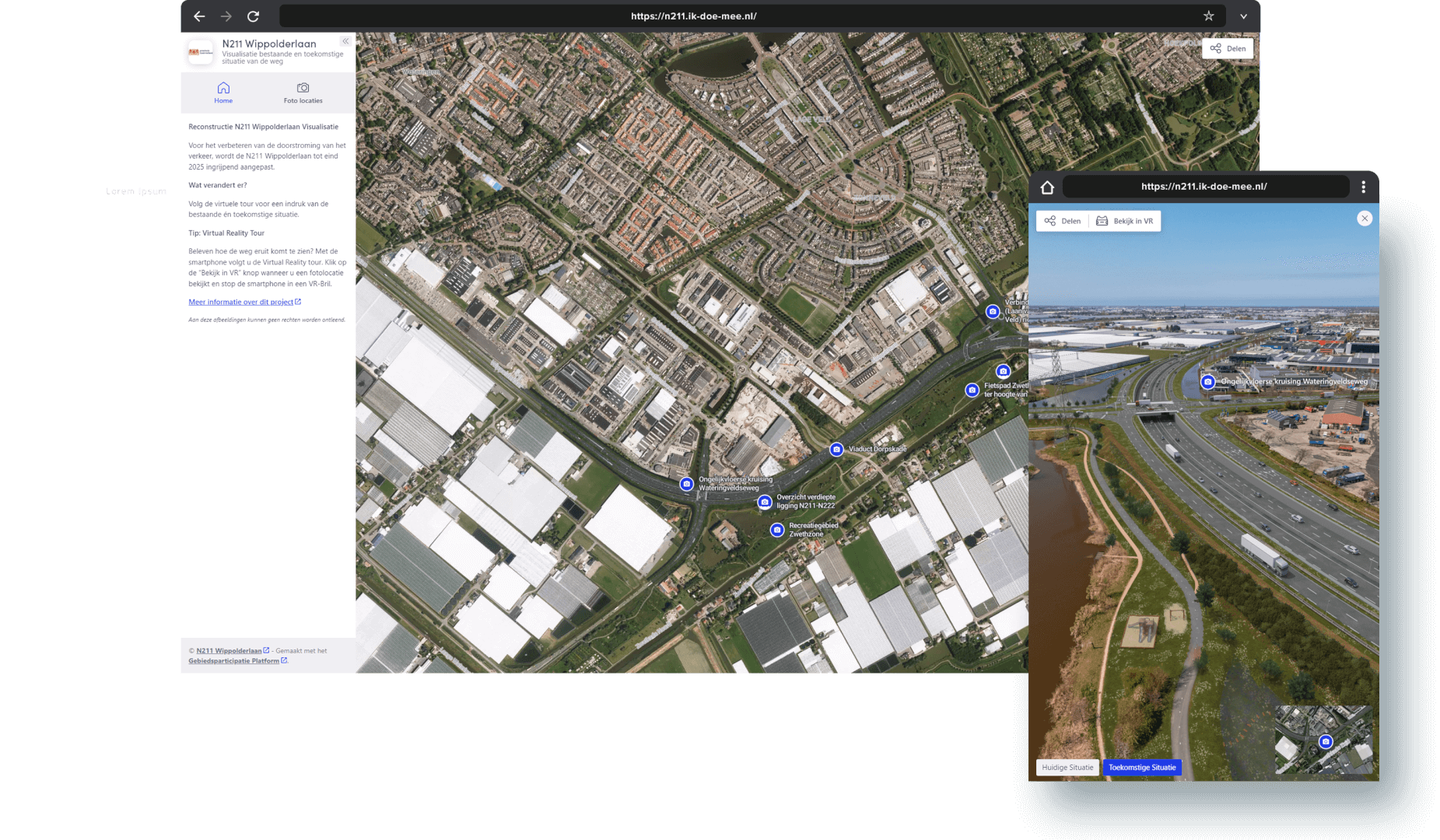The width and height of the screenshot is (1440, 840).
Task: Switch to Huidige Situatie view
Action: click(x=1067, y=768)
